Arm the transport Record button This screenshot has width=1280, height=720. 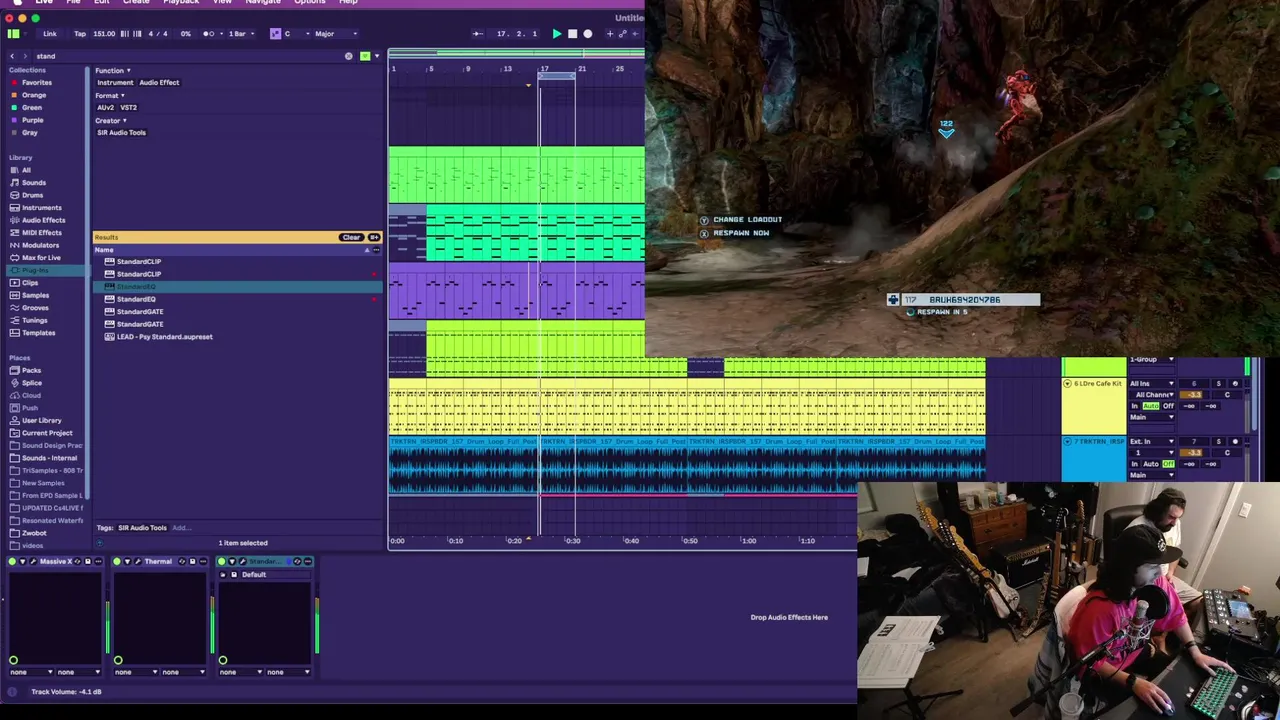click(587, 34)
